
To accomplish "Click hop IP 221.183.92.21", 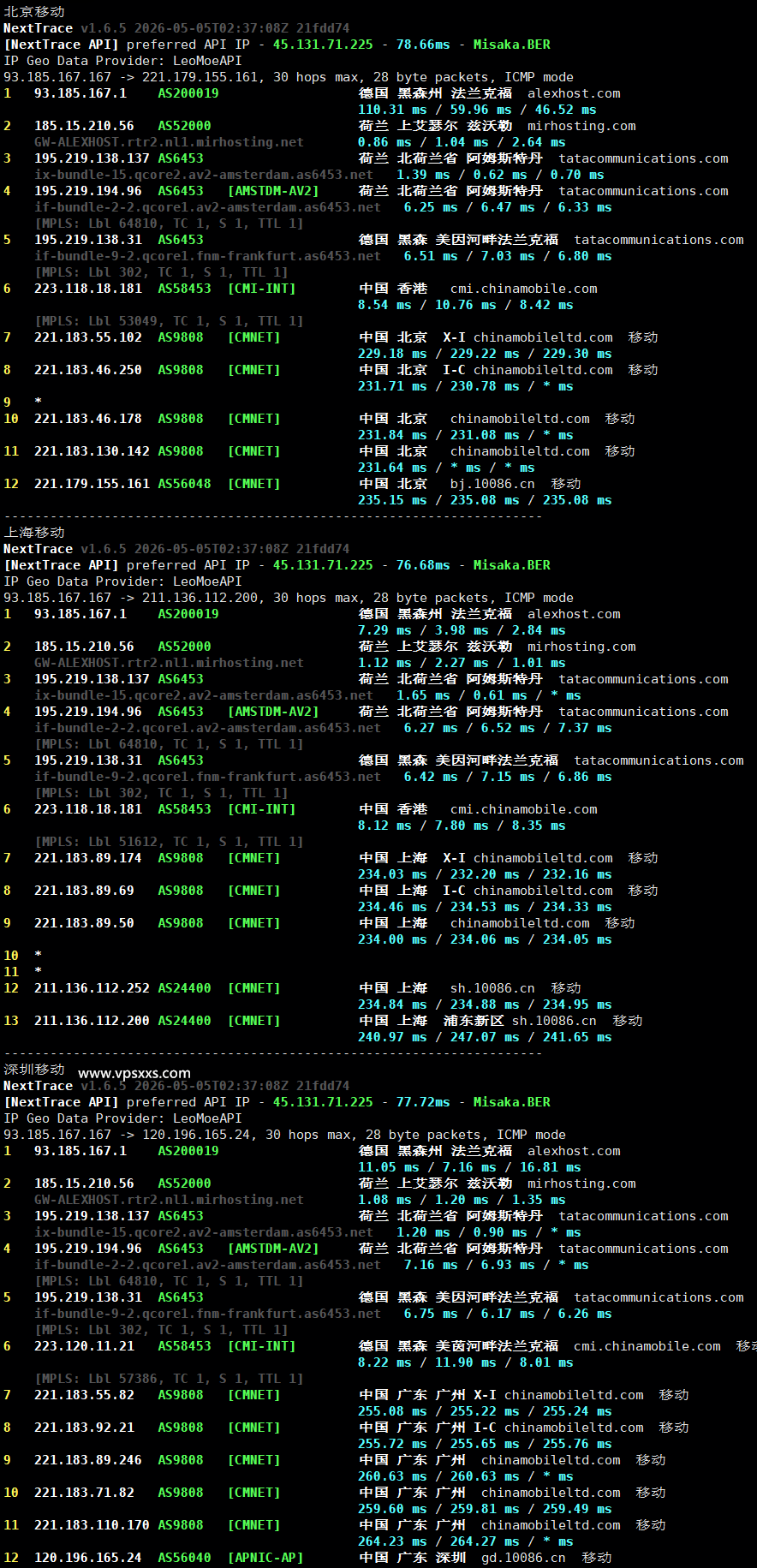I will click(x=84, y=1428).
